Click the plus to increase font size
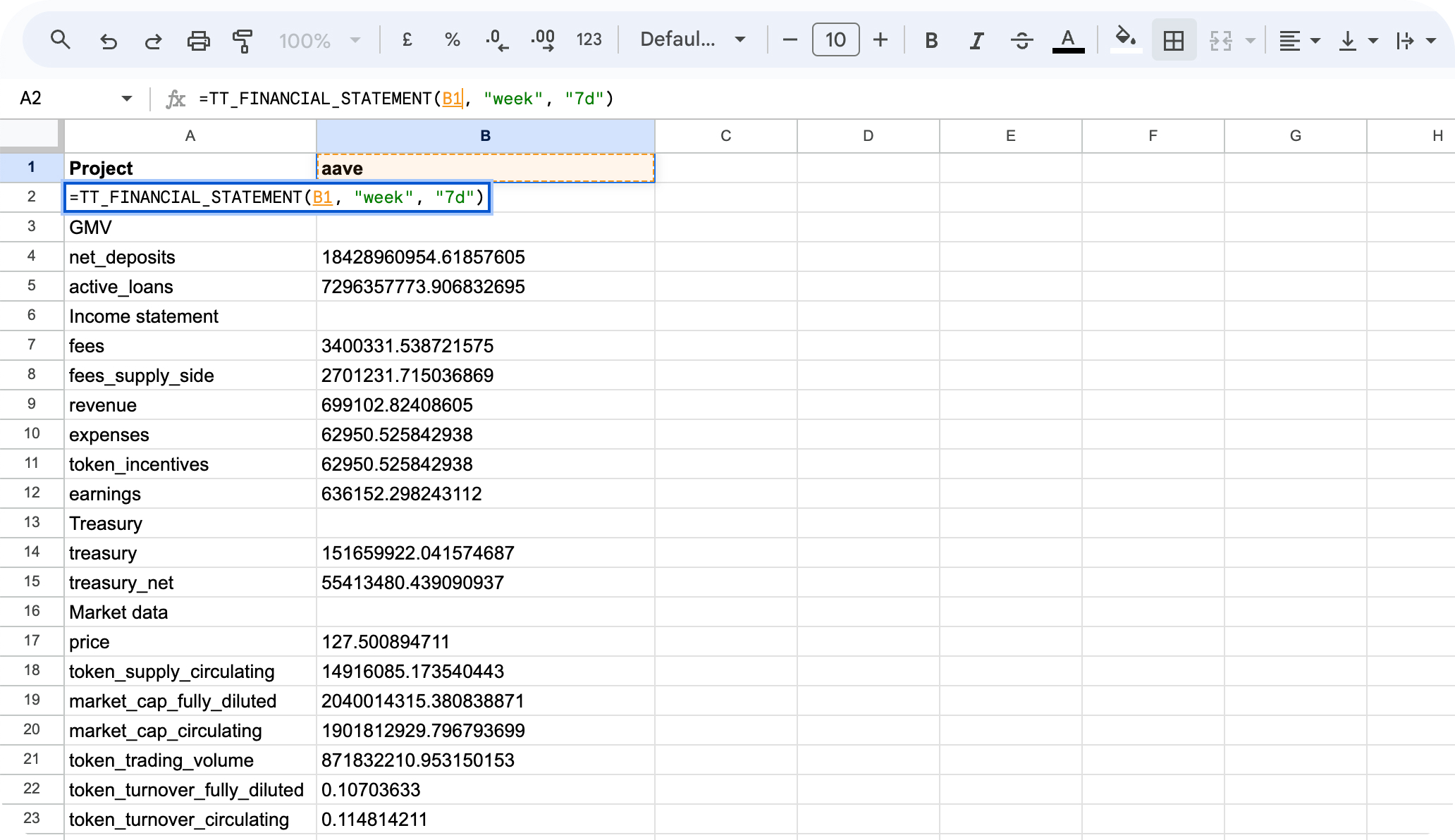1455x840 pixels. (x=880, y=40)
